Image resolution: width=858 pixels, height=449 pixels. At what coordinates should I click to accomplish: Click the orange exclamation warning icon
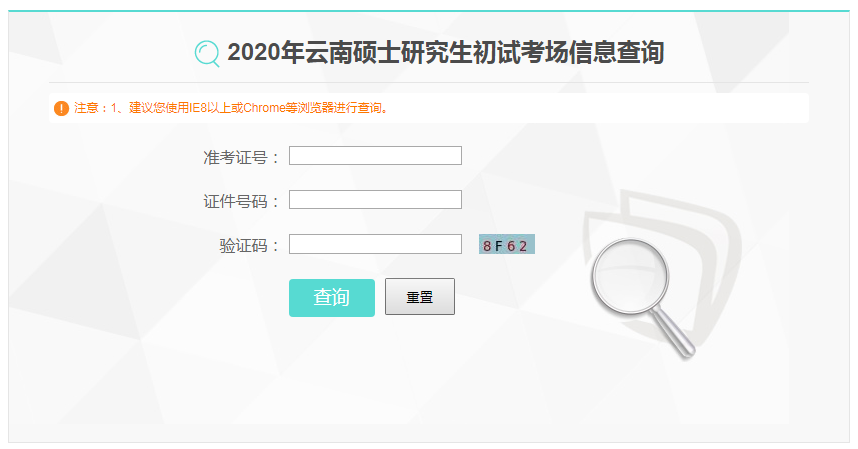[61, 108]
